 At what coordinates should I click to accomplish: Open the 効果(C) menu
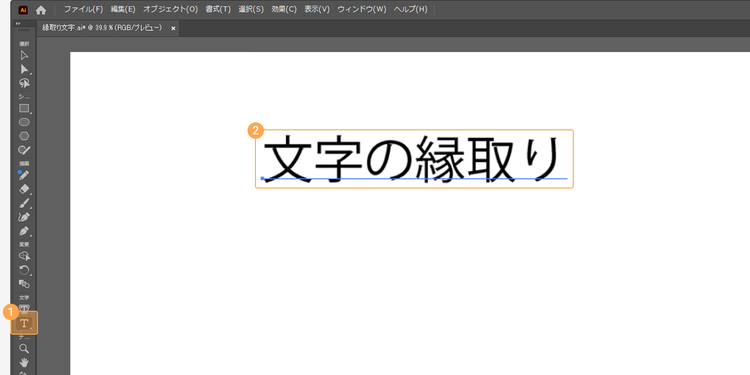[x=284, y=10]
